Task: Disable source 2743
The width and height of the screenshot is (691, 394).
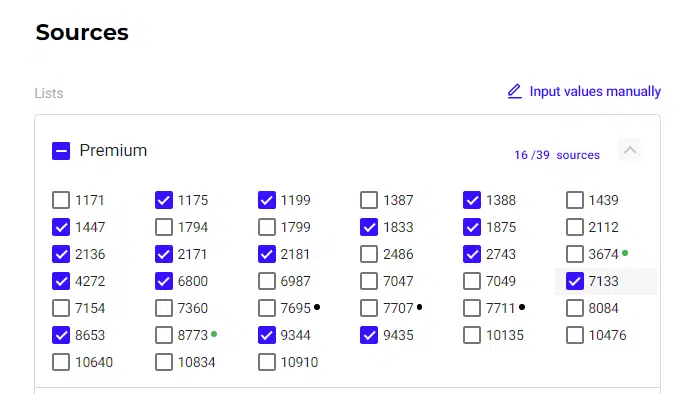Action: click(472, 254)
